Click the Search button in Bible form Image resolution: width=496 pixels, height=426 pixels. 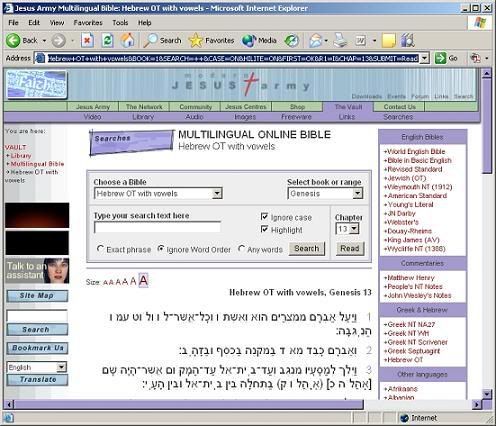[x=307, y=249]
